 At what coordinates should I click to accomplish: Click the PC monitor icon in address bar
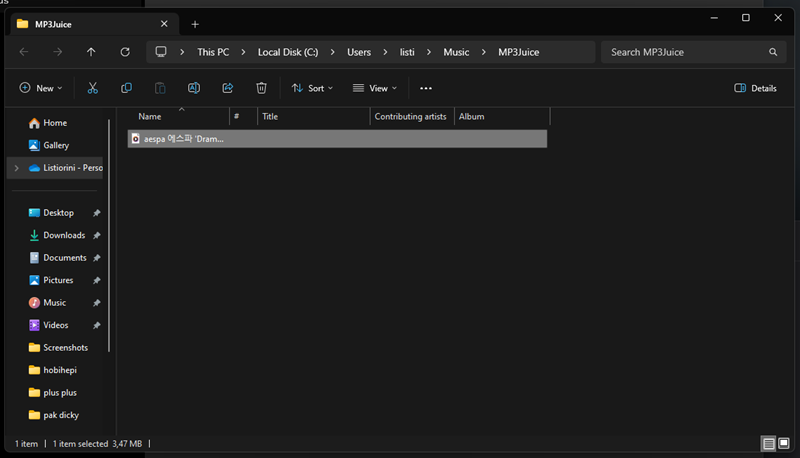pyautogui.click(x=161, y=52)
